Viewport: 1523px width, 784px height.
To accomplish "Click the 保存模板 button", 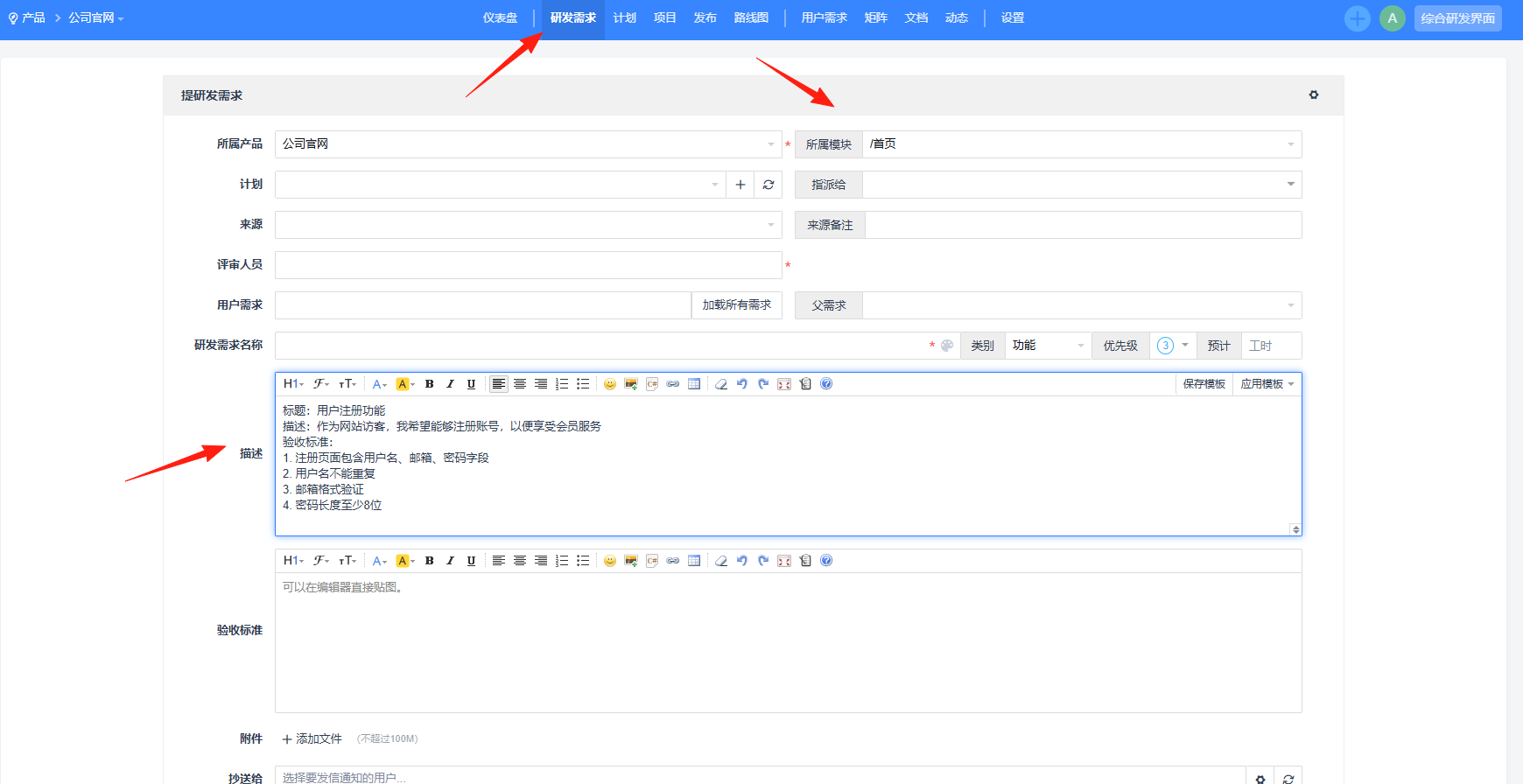I will (x=1204, y=384).
